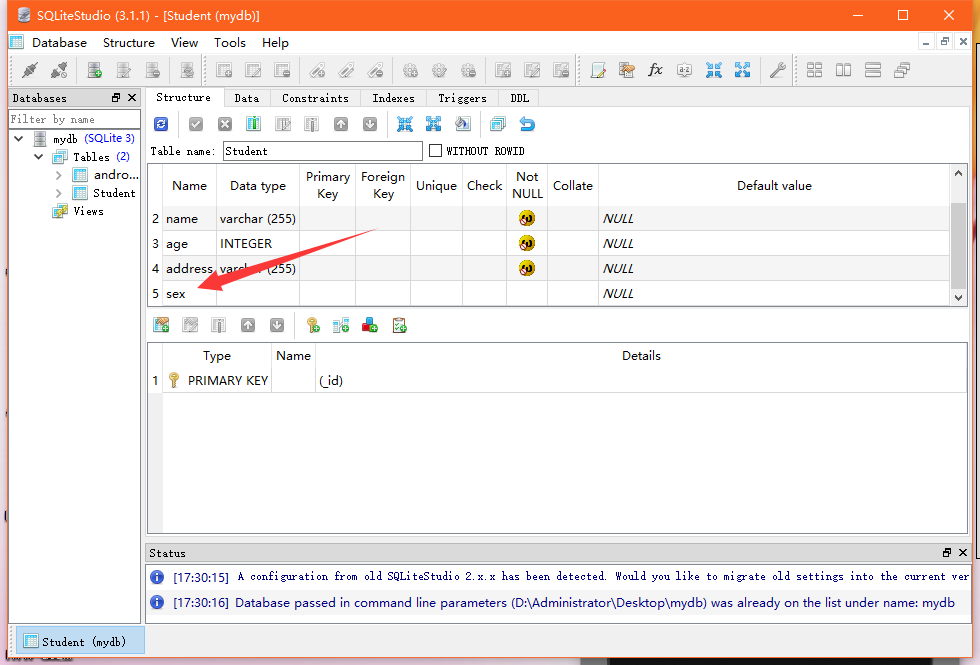This screenshot has width=980, height=665.
Task: Switch to the DDL tab
Action: 519,98
